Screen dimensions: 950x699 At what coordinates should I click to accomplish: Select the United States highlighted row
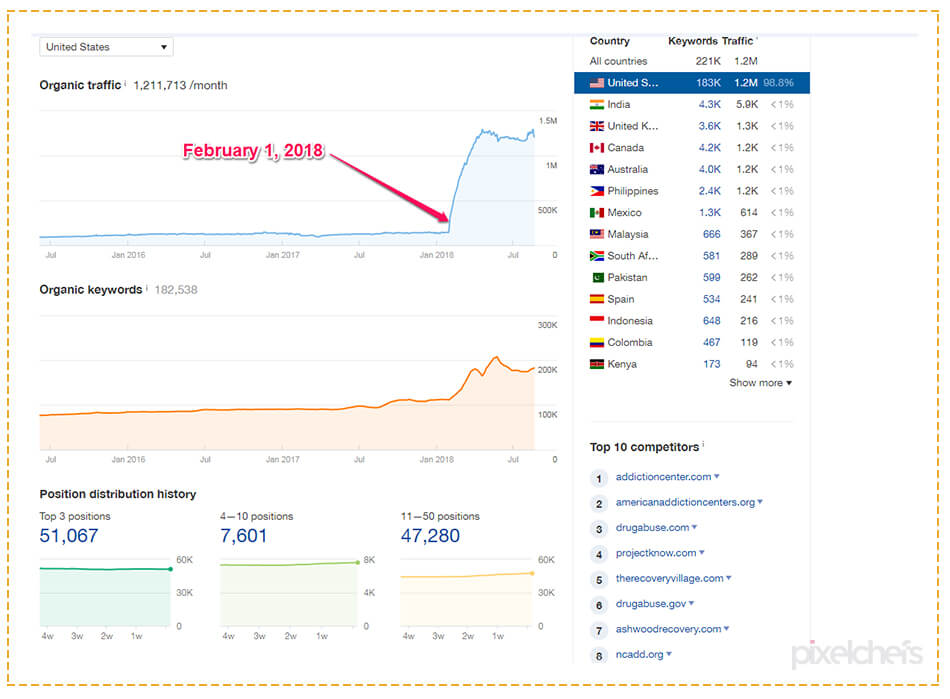pos(692,83)
